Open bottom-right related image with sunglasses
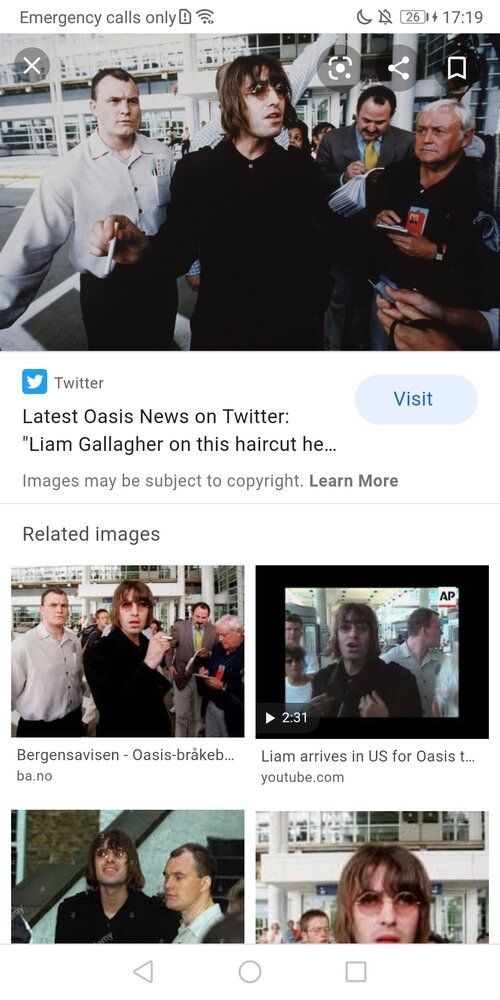Image resolution: width=500 pixels, height=1000 pixels. [x=372, y=877]
